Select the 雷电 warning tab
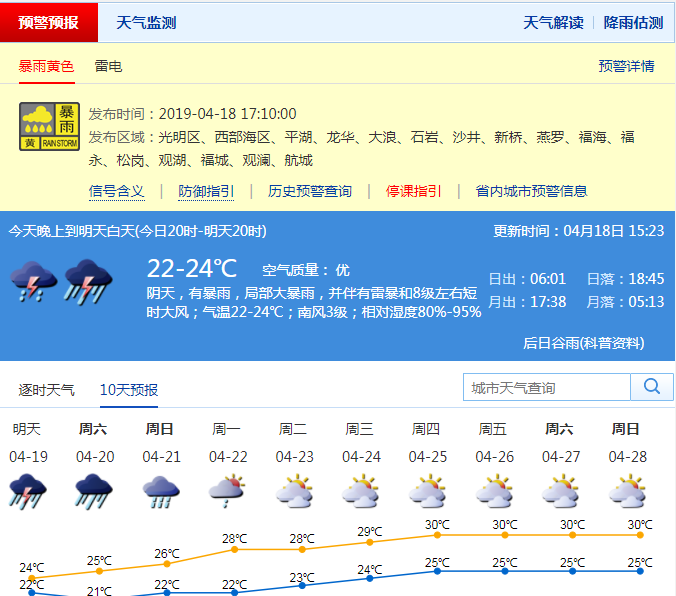Screen dimensions: 676x596 (x=108, y=66)
